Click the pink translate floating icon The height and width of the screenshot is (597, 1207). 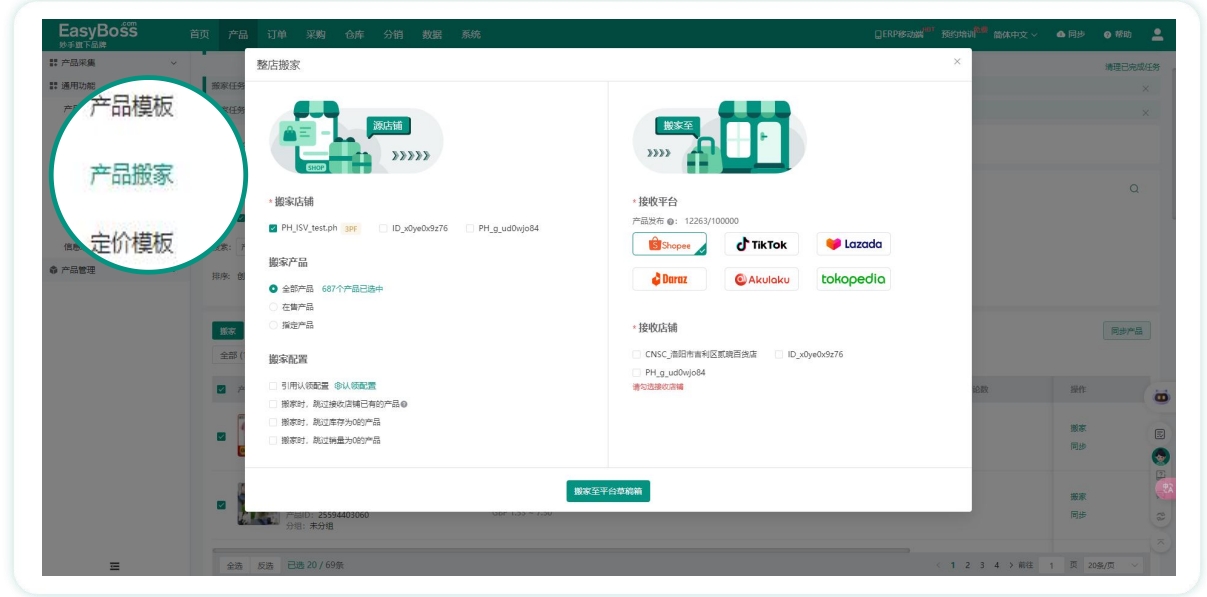click(x=1164, y=489)
